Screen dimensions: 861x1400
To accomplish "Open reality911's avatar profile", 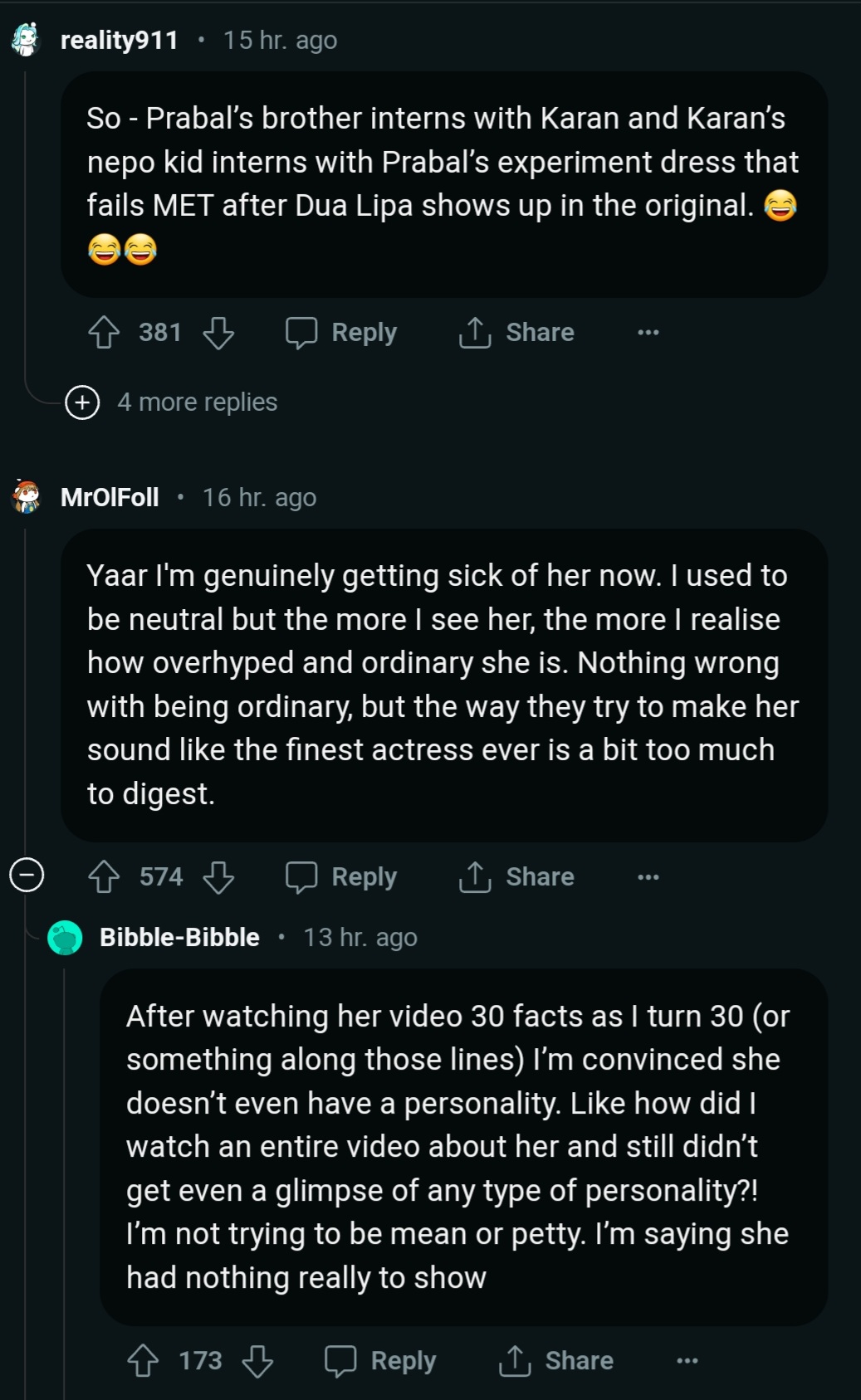I will (27, 40).
